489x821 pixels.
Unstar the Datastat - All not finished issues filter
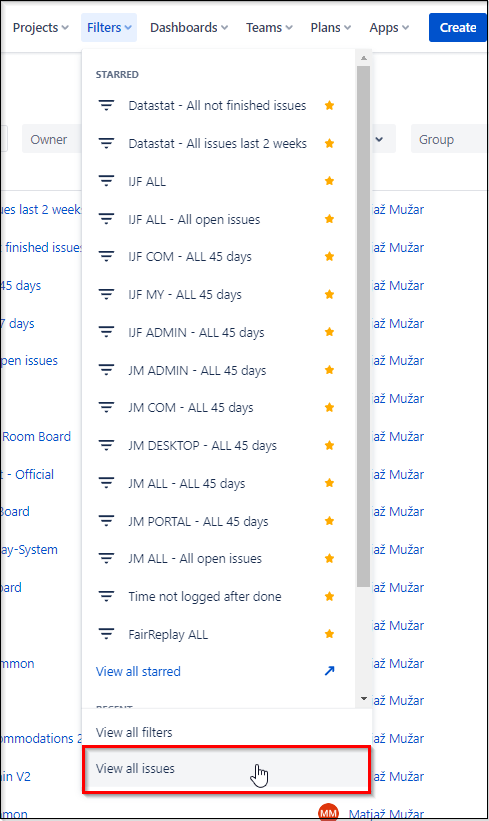[329, 106]
